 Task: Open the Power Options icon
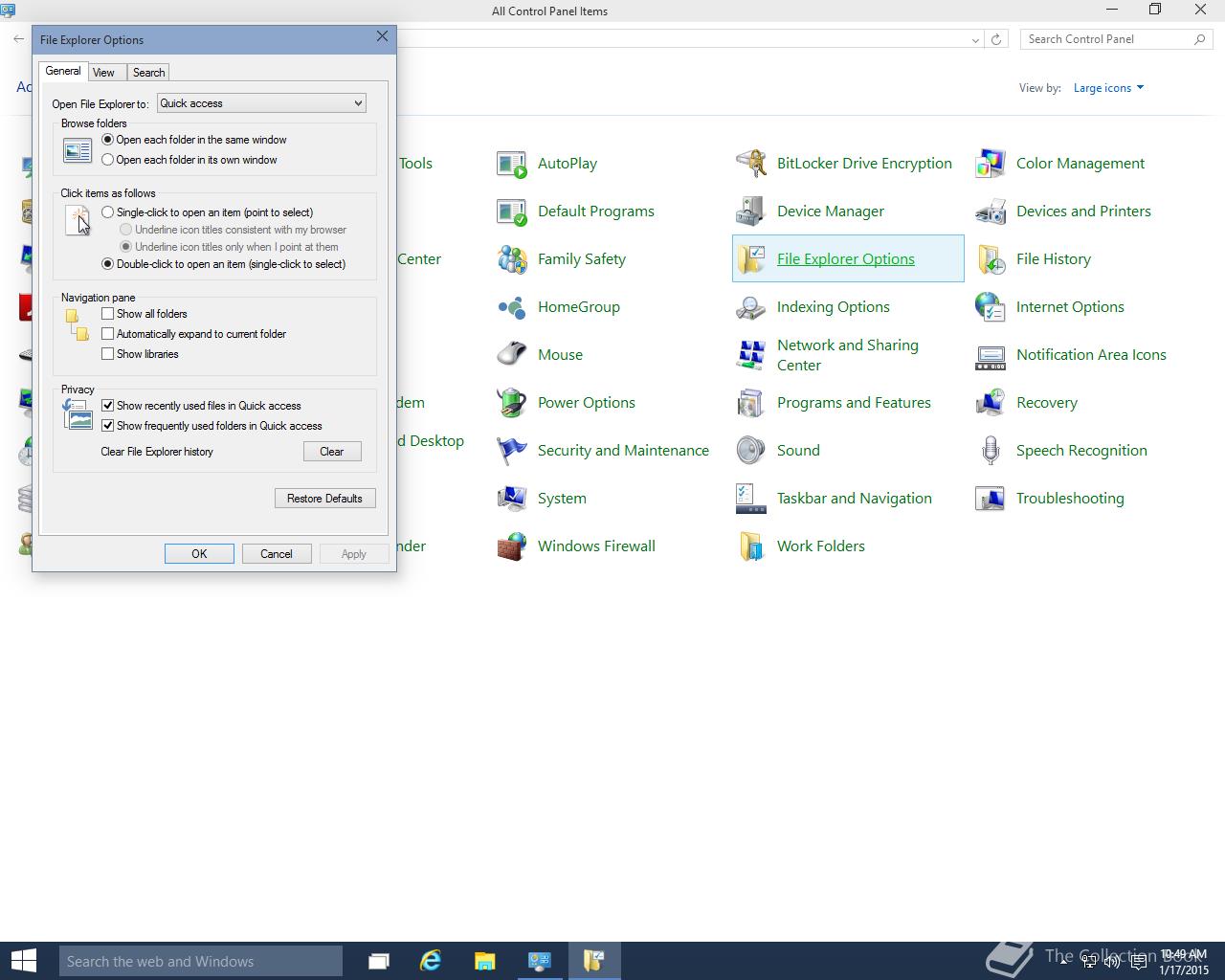[x=512, y=403]
